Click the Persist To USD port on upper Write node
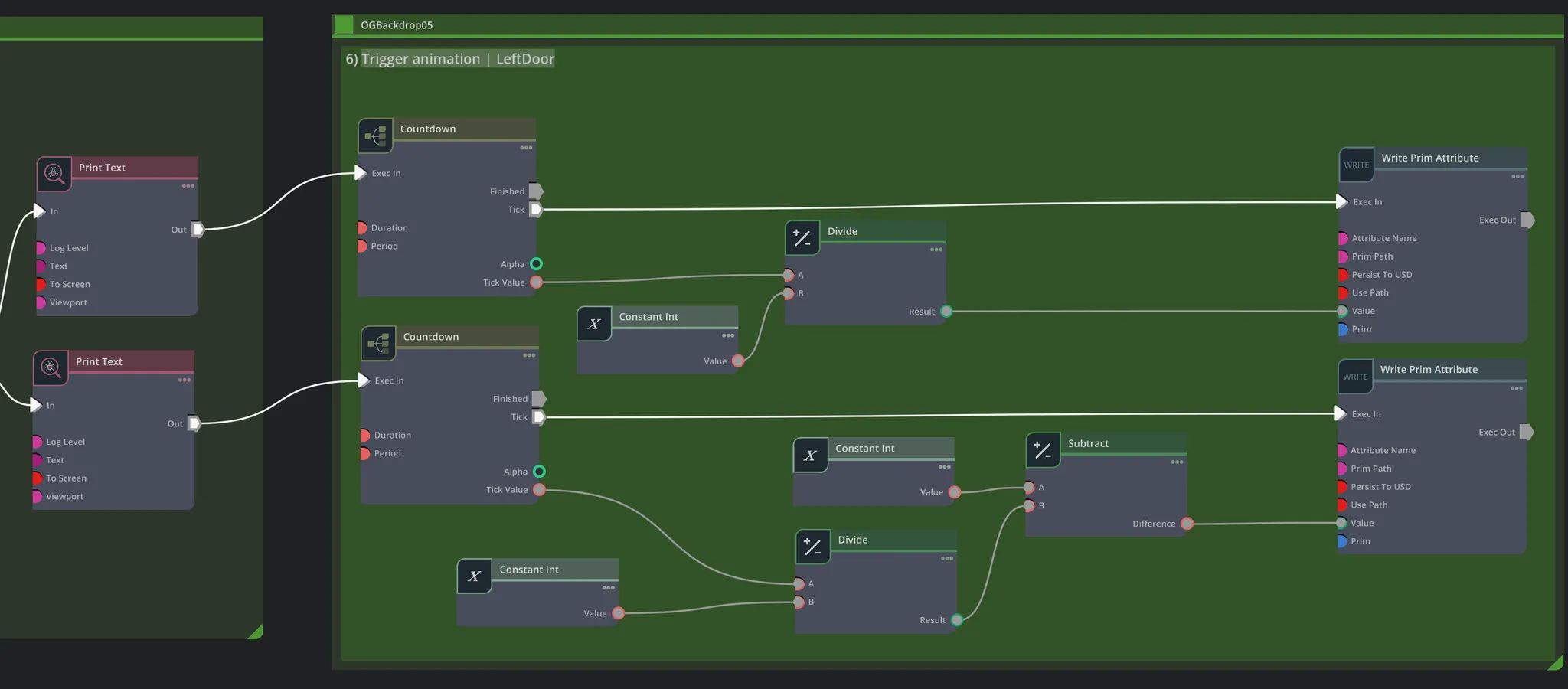Screen dimensions: 1568x689 pos(1342,275)
